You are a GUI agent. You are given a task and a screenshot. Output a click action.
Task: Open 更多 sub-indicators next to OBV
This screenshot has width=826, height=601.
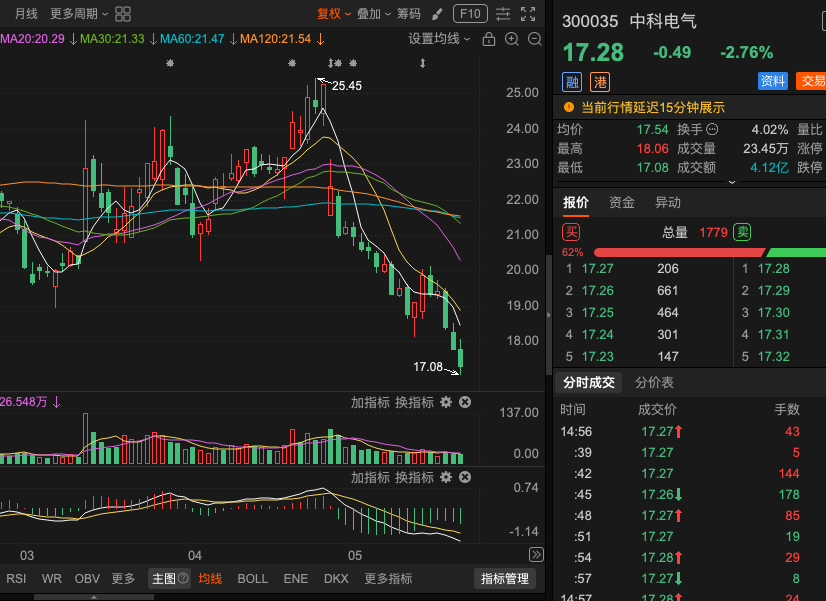tap(123, 578)
